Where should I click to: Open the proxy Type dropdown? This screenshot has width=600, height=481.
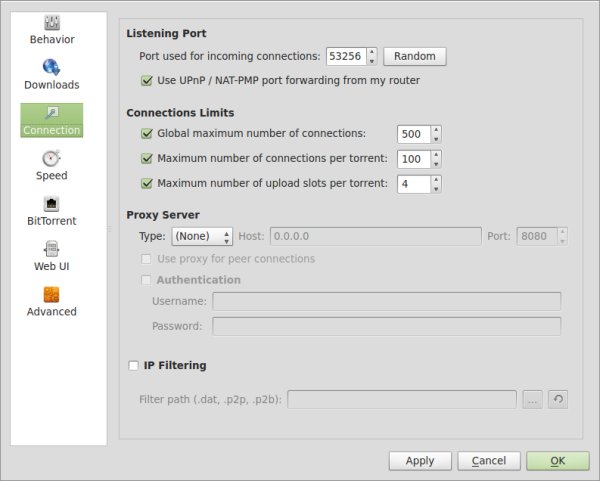[202, 236]
